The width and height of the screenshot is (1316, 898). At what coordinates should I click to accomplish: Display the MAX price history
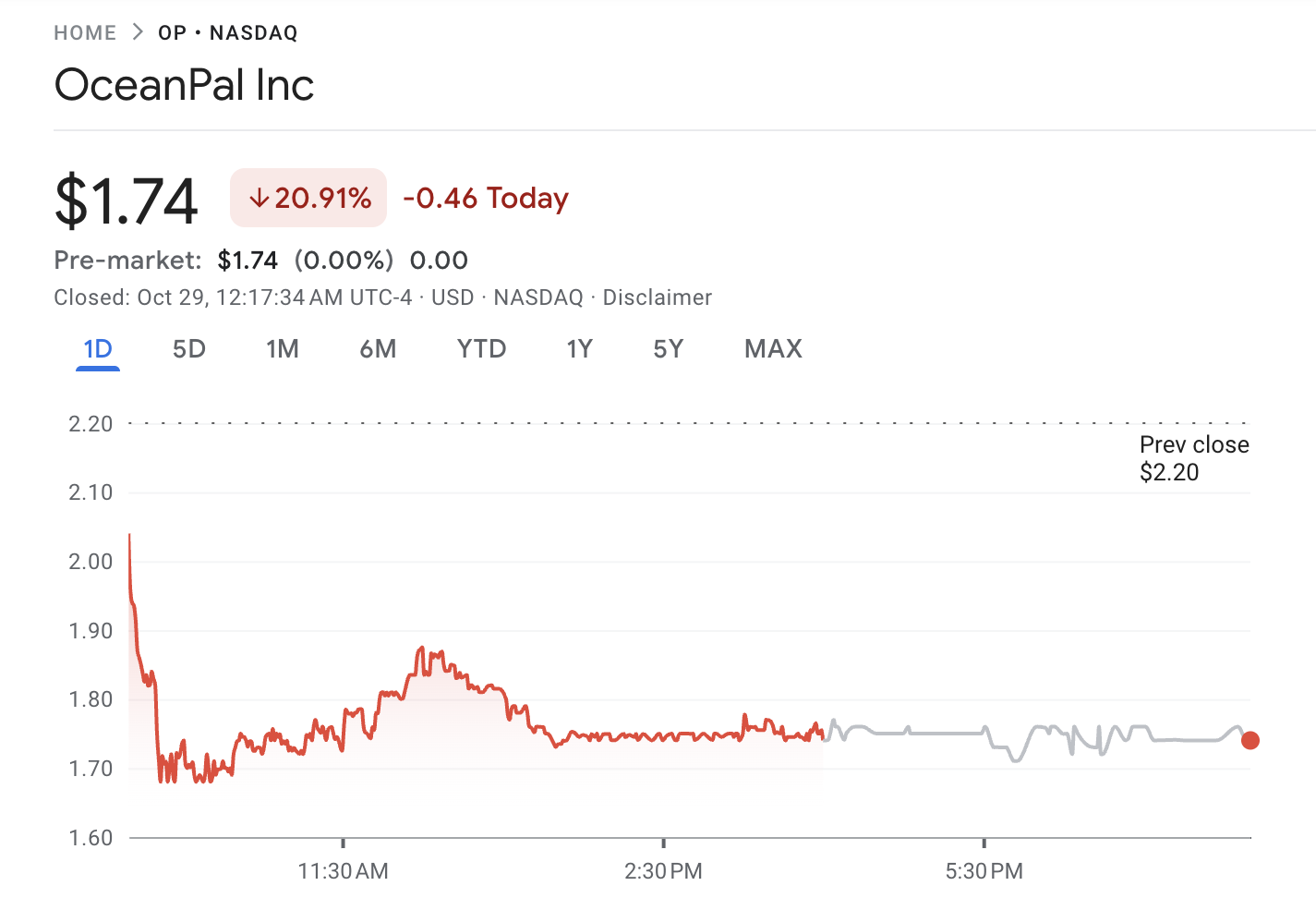pyautogui.click(x=772, y=348)
